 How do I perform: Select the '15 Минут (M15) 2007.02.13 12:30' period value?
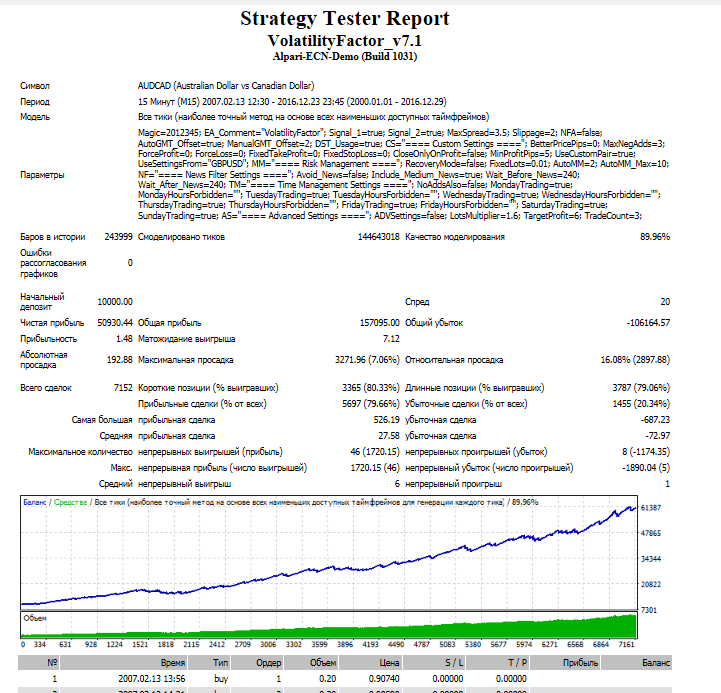click(x=203, y=102)
